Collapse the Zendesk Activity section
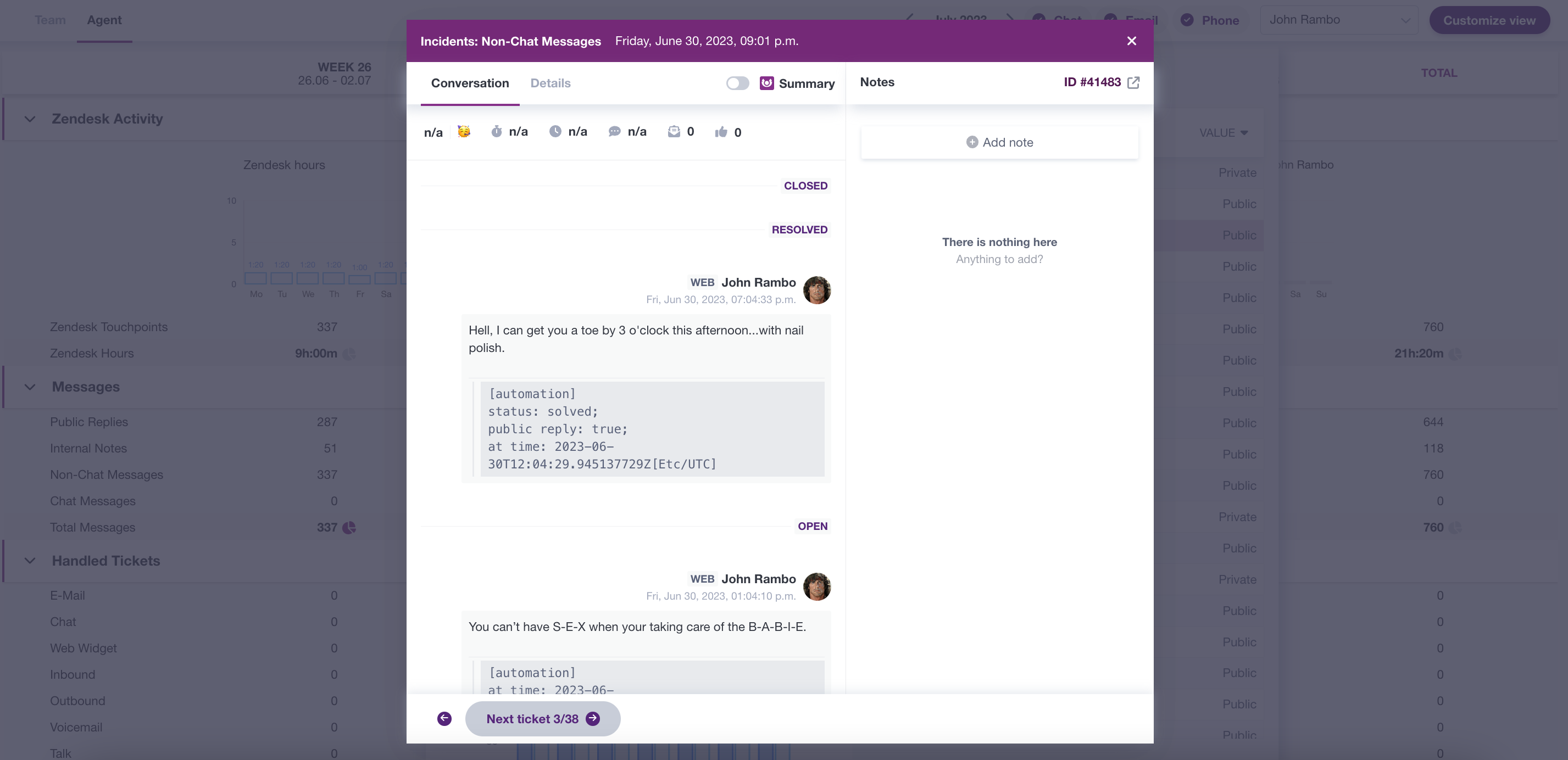Screen dimensions: 1568x760 point(29,119)
